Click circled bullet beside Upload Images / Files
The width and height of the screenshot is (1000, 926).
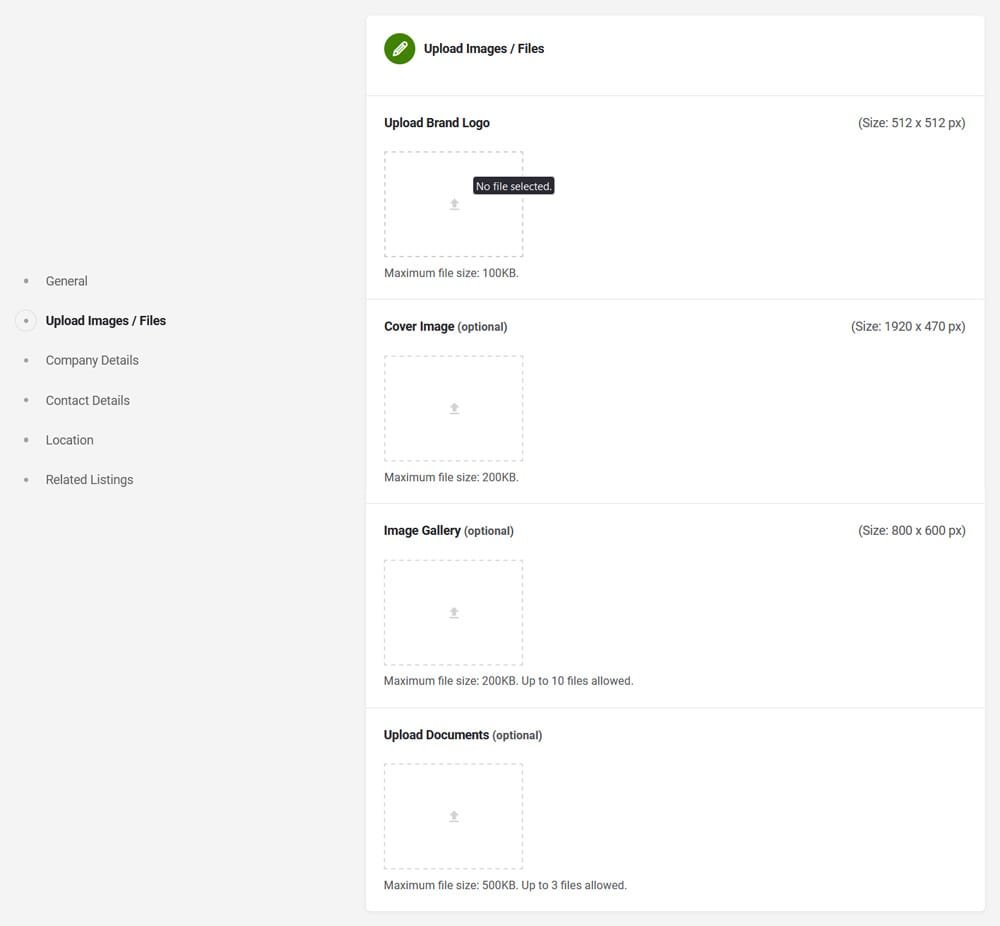coord(26,321)
